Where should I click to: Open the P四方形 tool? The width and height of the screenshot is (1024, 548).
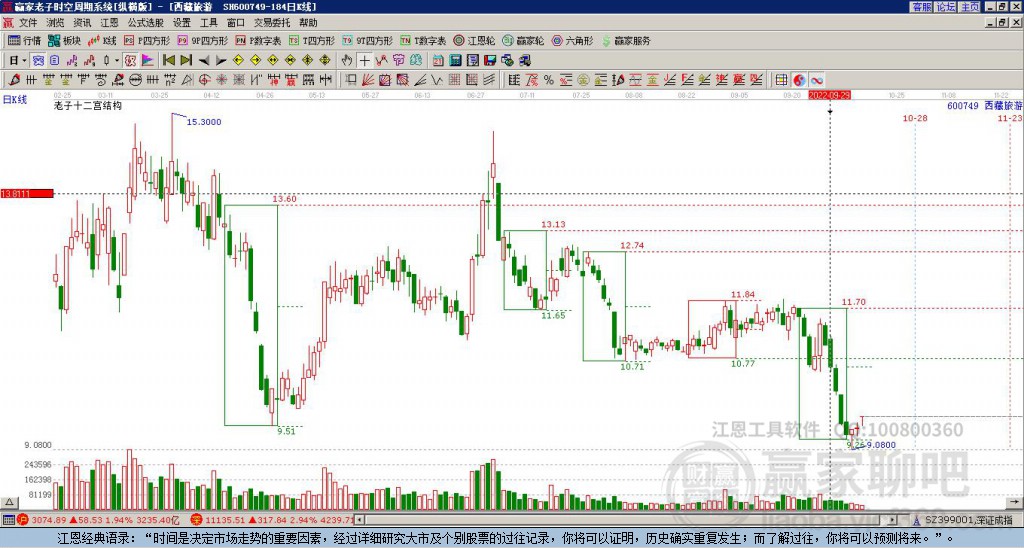tap(147, 40)
